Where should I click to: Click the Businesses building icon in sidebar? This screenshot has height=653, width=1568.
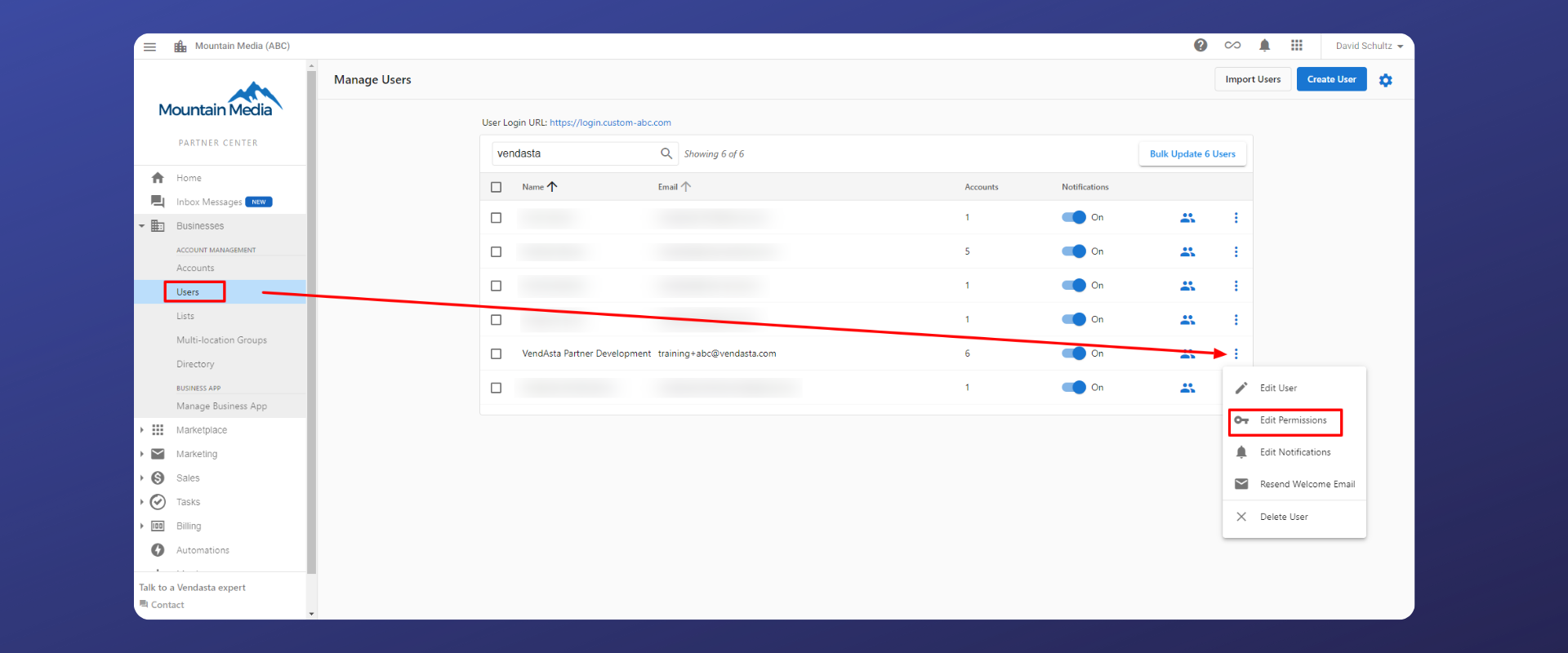(158, 226)
